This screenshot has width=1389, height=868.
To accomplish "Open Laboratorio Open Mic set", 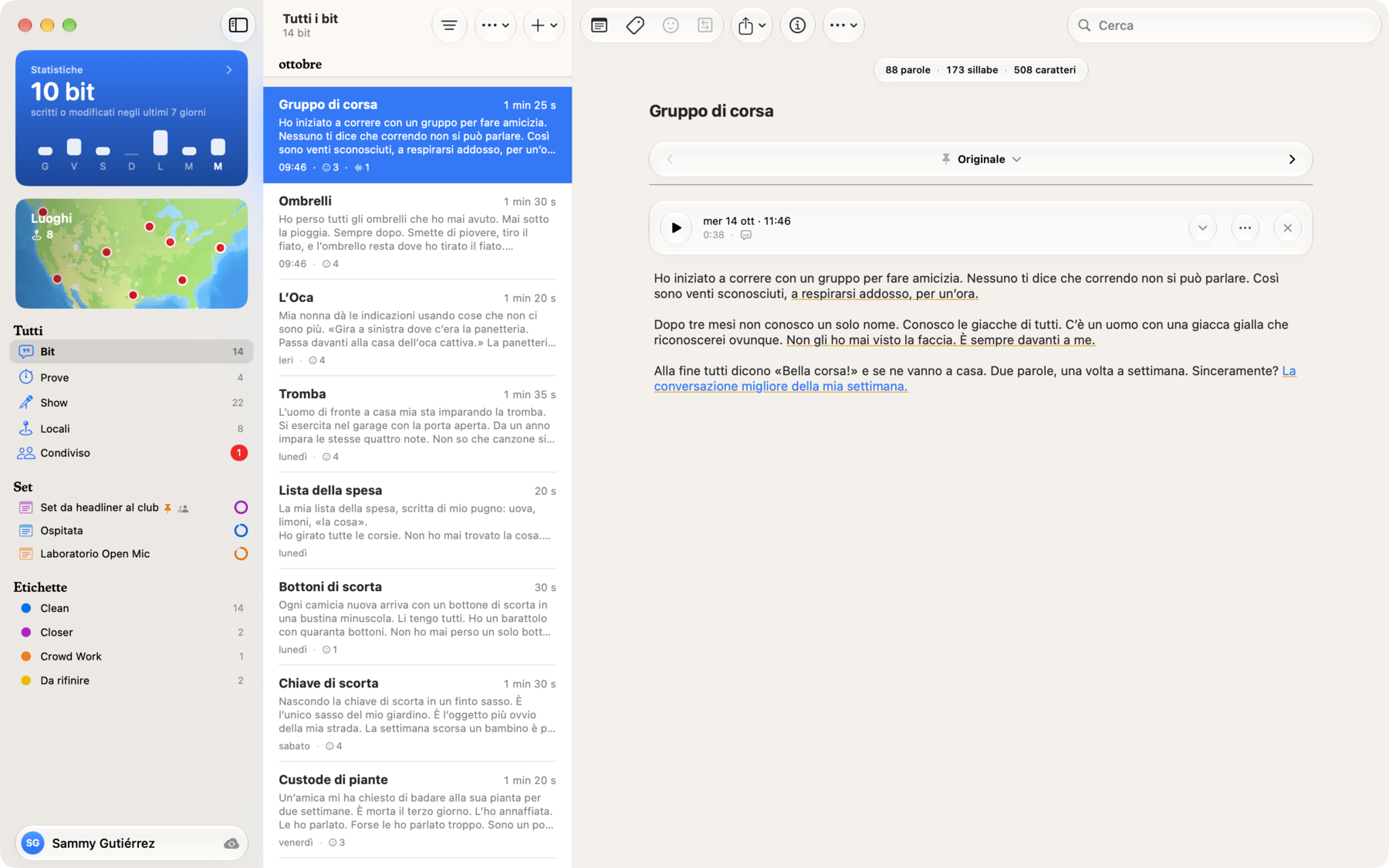I will (x=131, y=553).
